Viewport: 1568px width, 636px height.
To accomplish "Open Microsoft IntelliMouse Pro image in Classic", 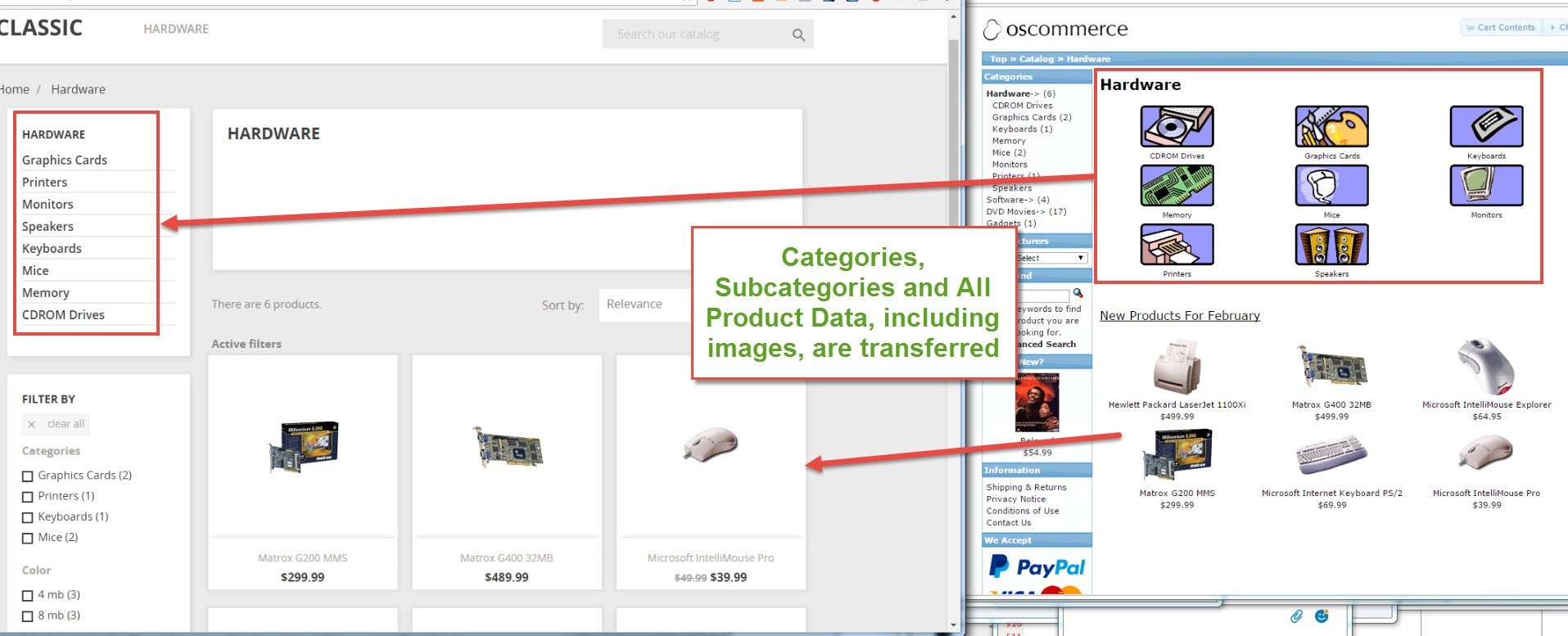I will point(711,444).
